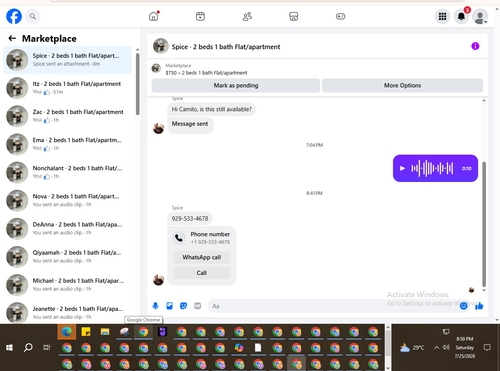
Task: Click the phone icon in number card
Action: coord(179,238)
